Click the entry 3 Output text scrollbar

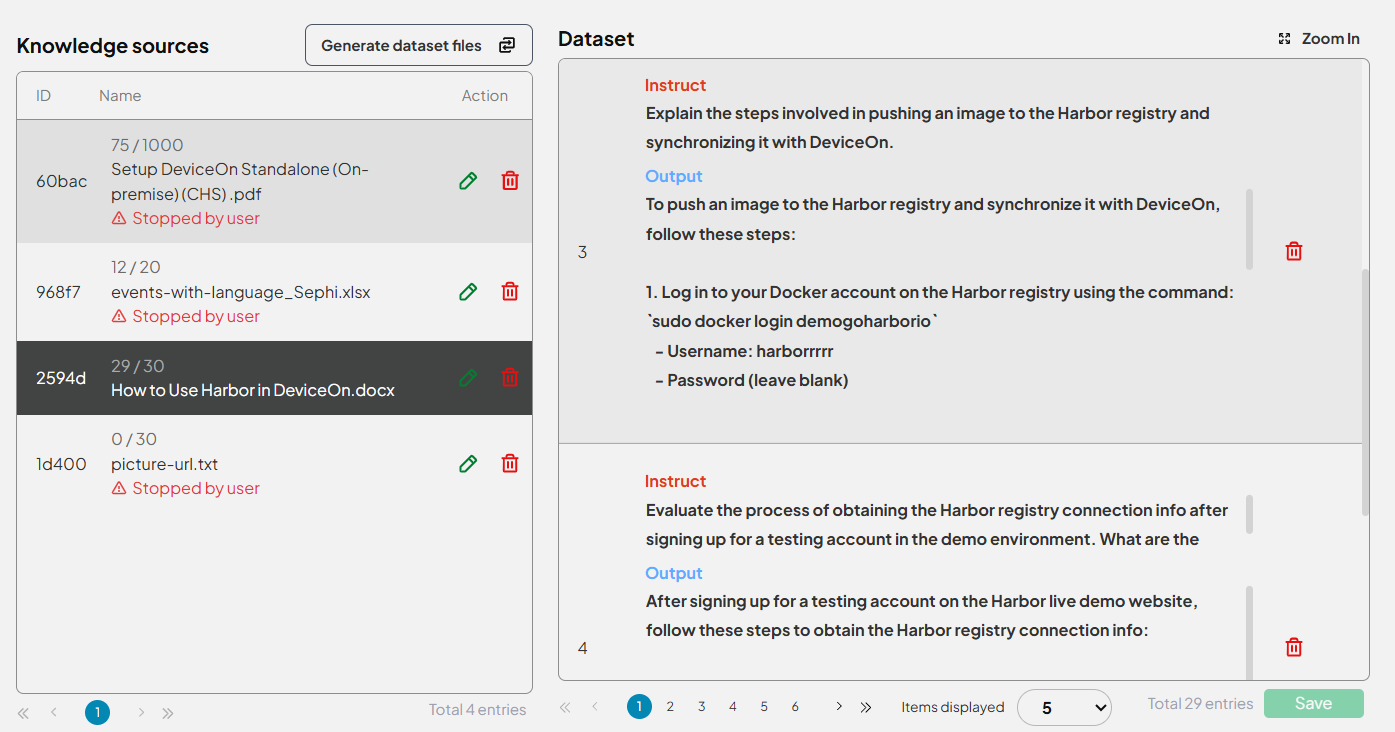click(x=1249, y=230)
